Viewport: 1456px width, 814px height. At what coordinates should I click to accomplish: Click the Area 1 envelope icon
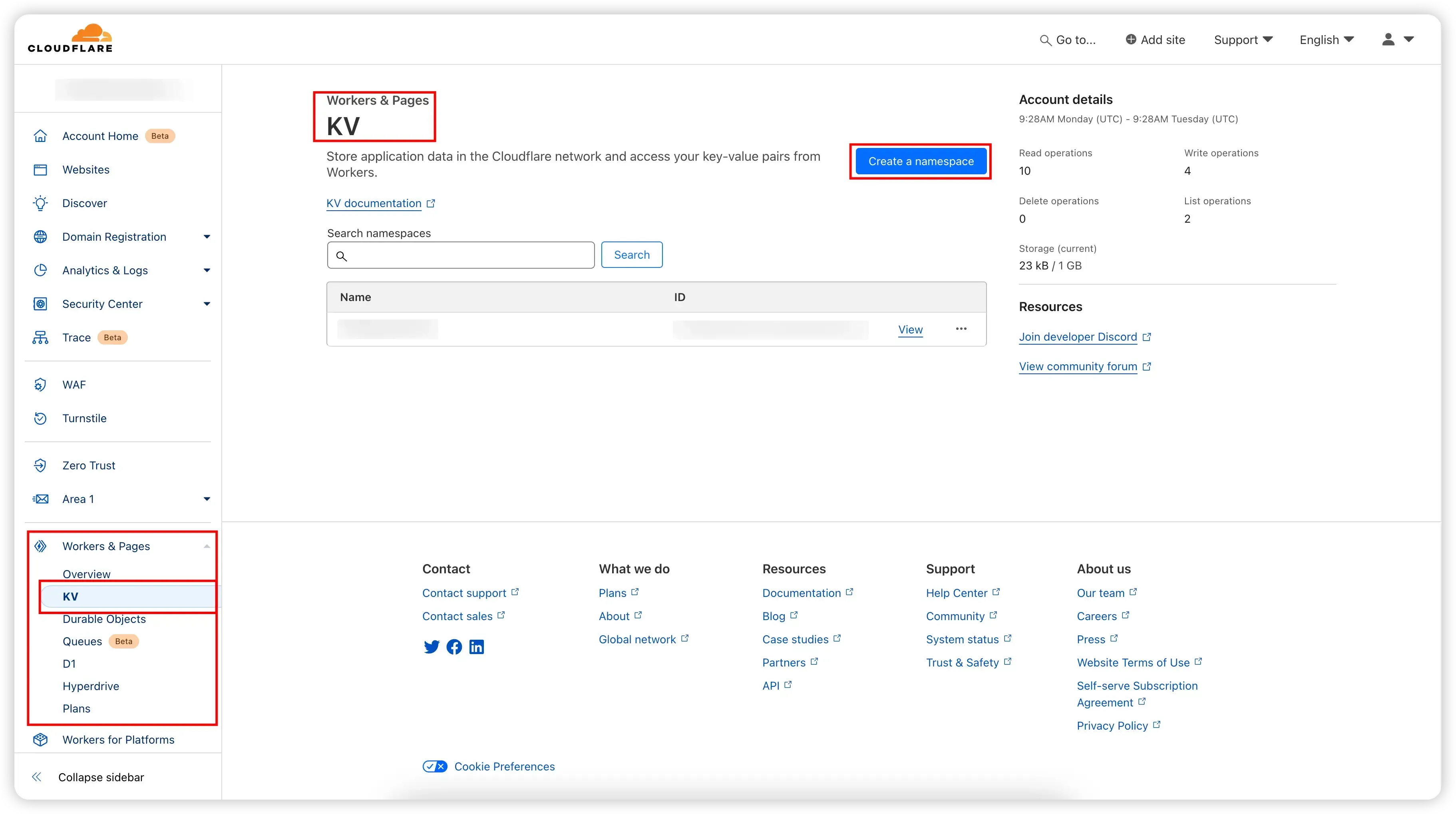[40, 499]
